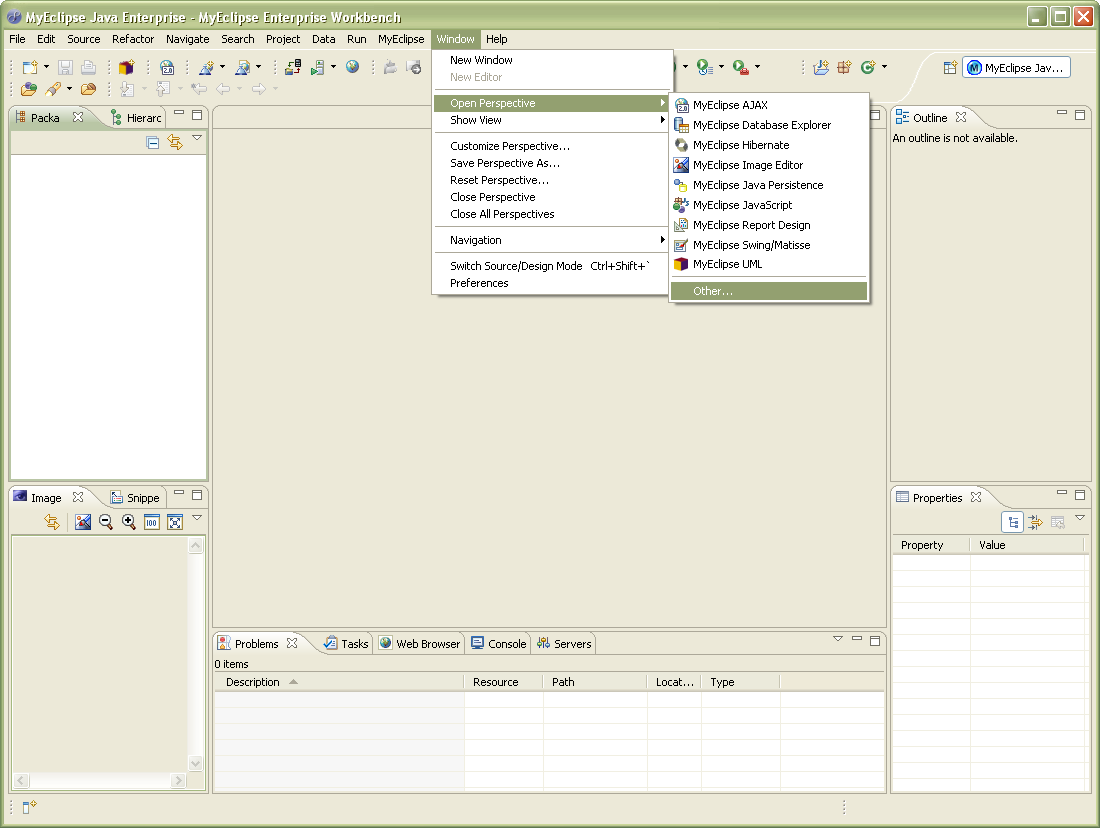This screenshot has height=828, width=1100.
Task: Open the New Wizard dropdown arrow
Action: pos(46,67)
